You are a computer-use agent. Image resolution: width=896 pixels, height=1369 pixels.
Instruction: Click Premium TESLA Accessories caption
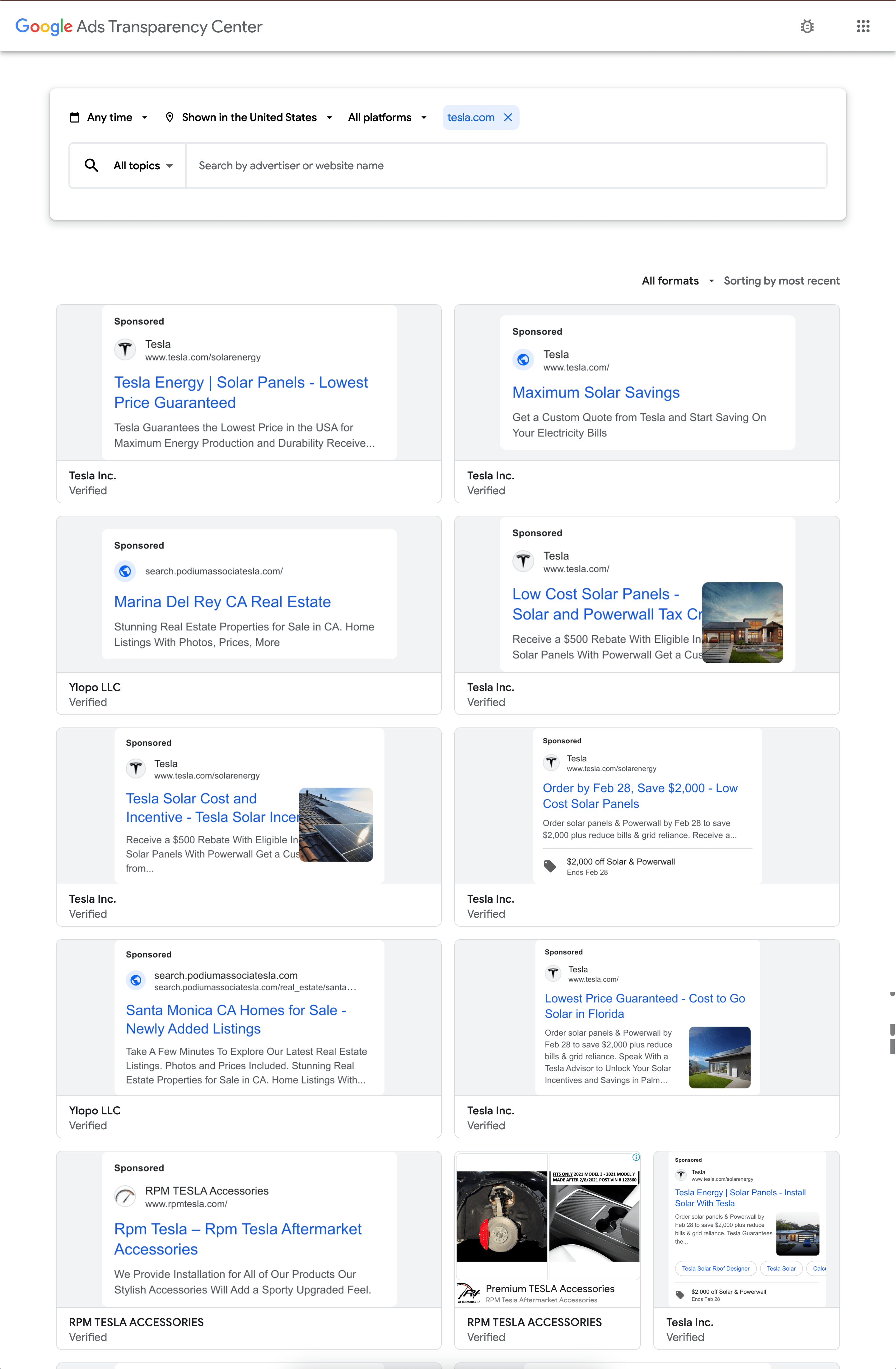550,1288
